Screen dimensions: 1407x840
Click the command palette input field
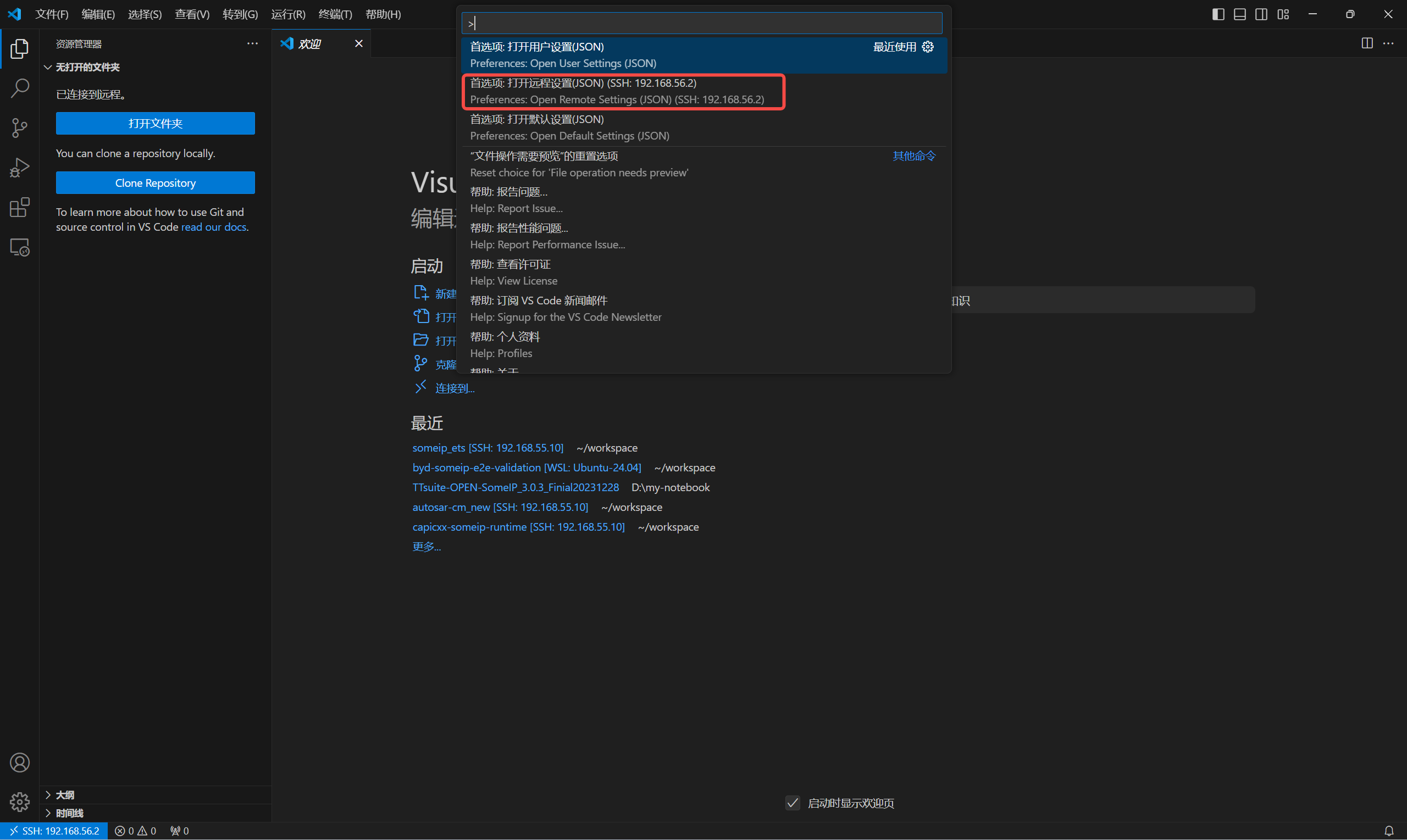[x=702, y=23]
